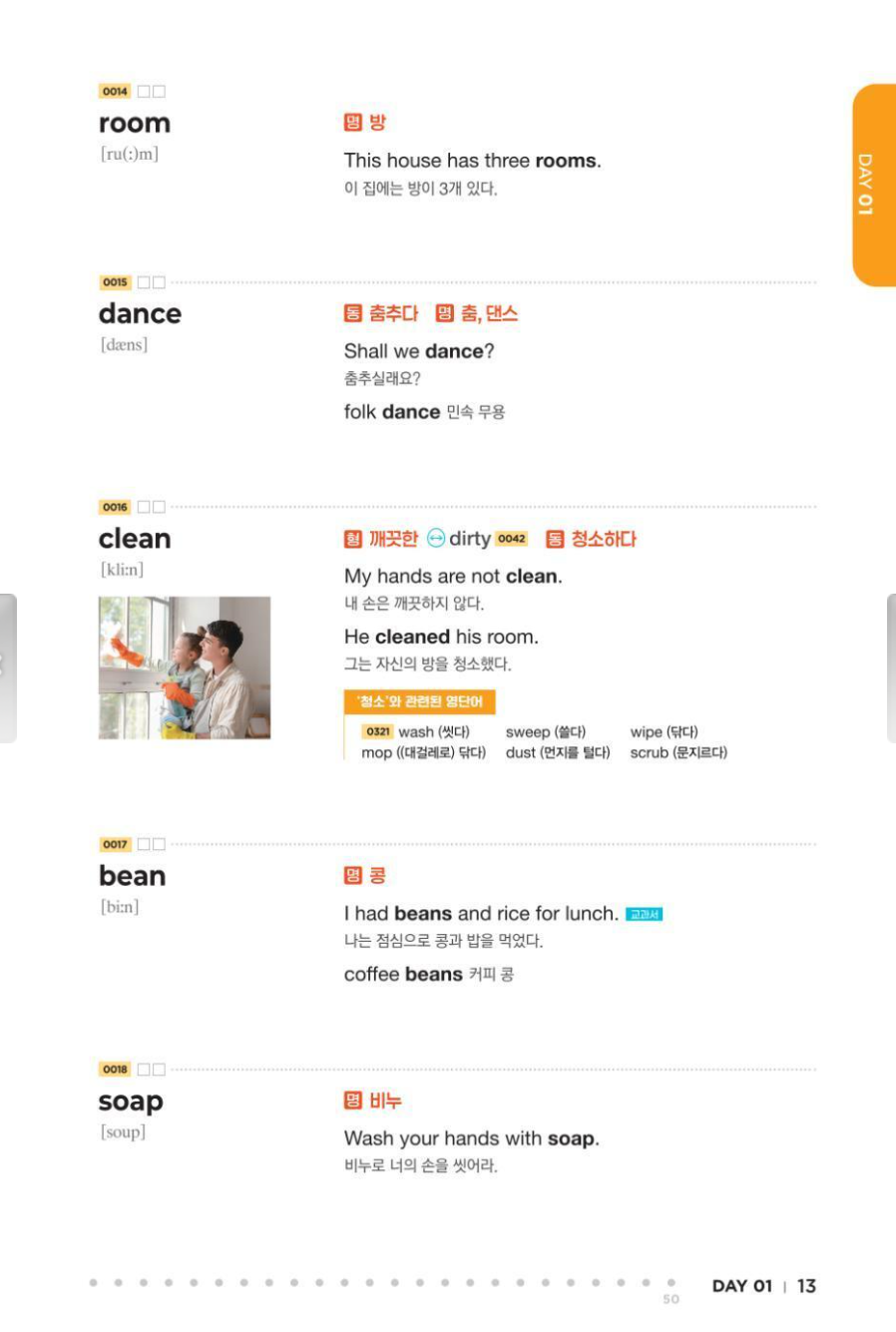Click the blue 교과서 badge

[644, 914]
